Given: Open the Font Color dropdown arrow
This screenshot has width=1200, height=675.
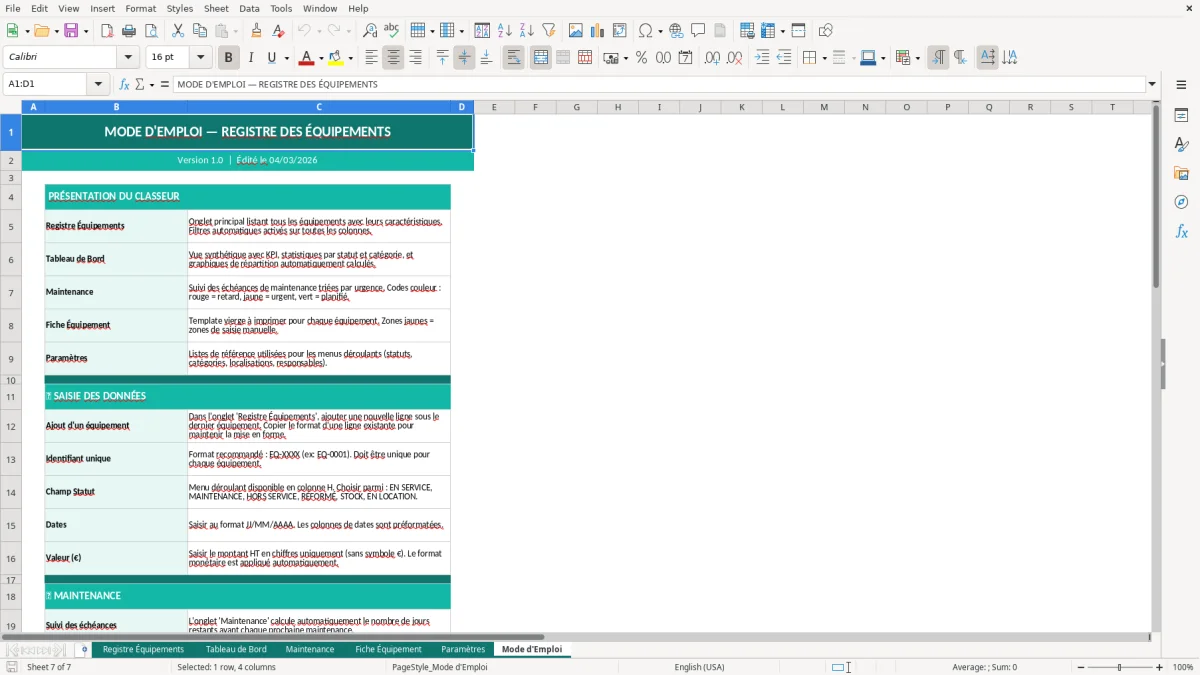Looking at the screenshot, I should (322, 58).
